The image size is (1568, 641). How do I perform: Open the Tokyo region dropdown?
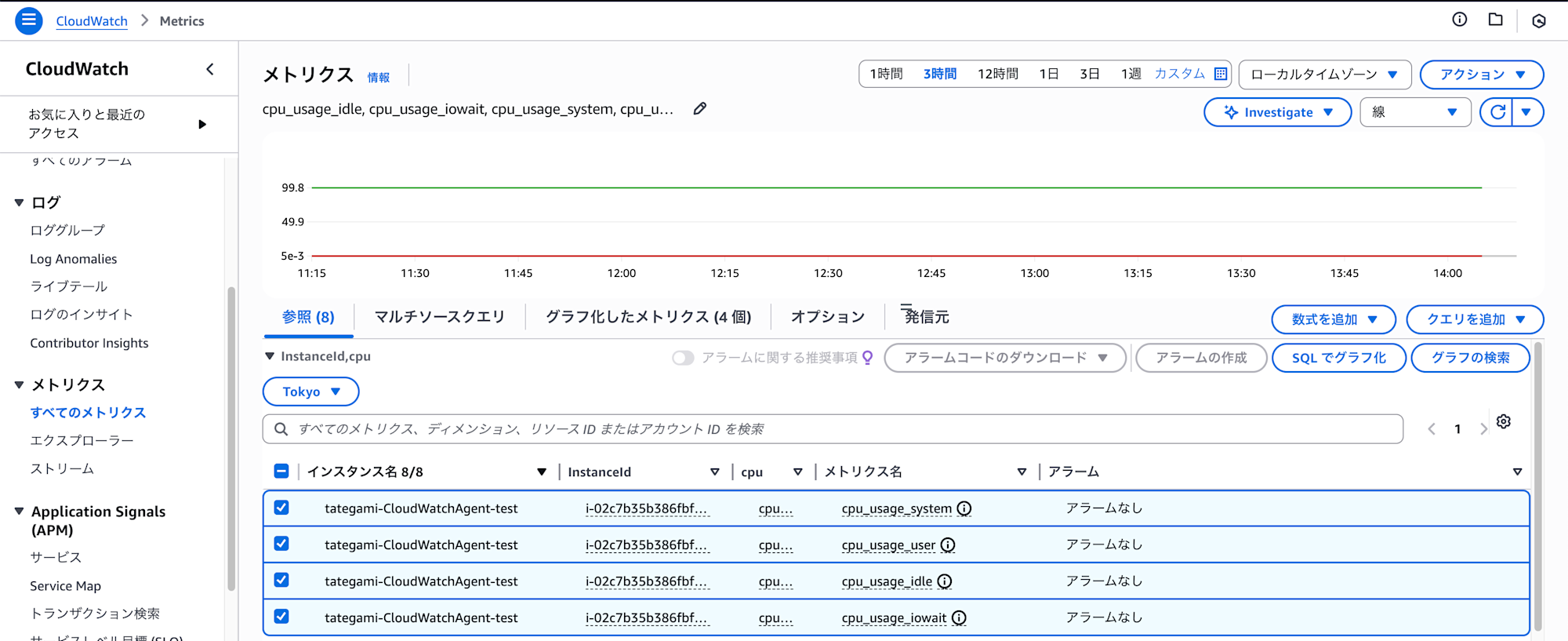[310, 392]
